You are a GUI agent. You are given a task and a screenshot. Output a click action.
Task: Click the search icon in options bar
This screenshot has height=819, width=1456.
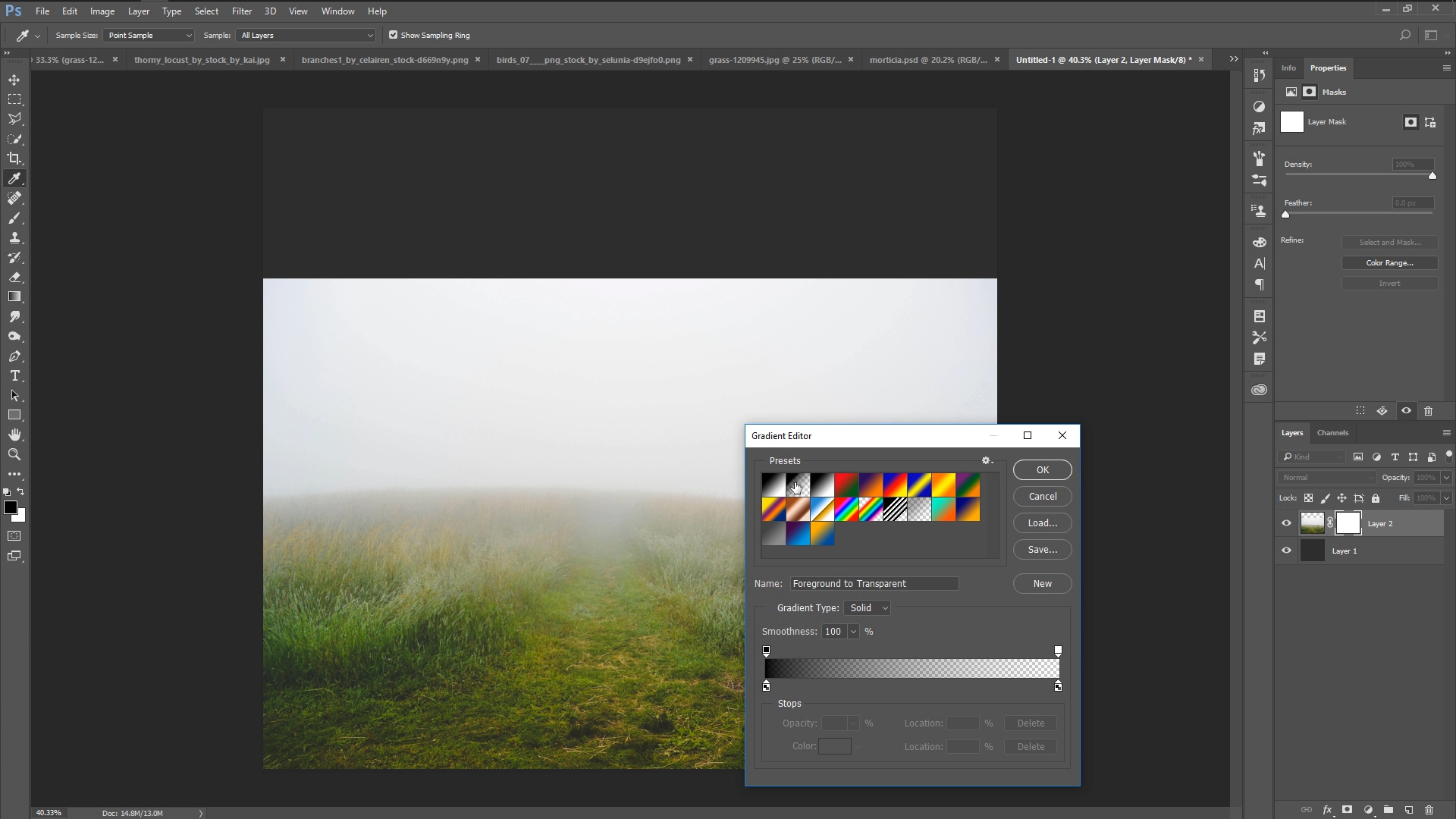pos(1404,35)
